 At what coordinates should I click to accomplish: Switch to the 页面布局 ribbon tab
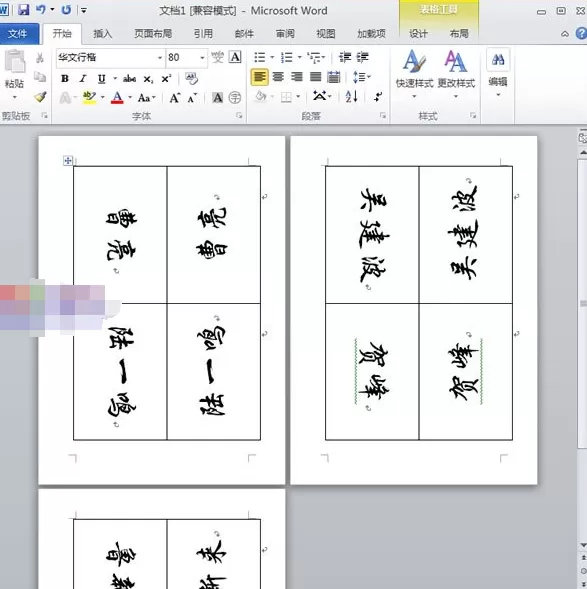click(153, 34)
